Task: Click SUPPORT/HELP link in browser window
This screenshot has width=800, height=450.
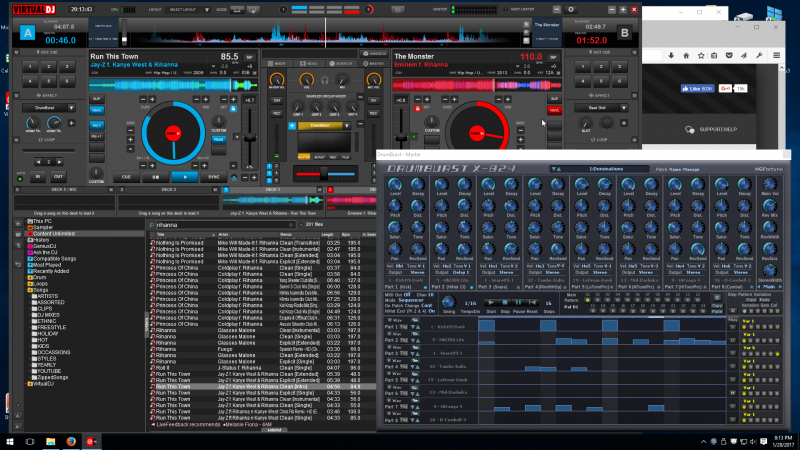Action: point(718,130)
